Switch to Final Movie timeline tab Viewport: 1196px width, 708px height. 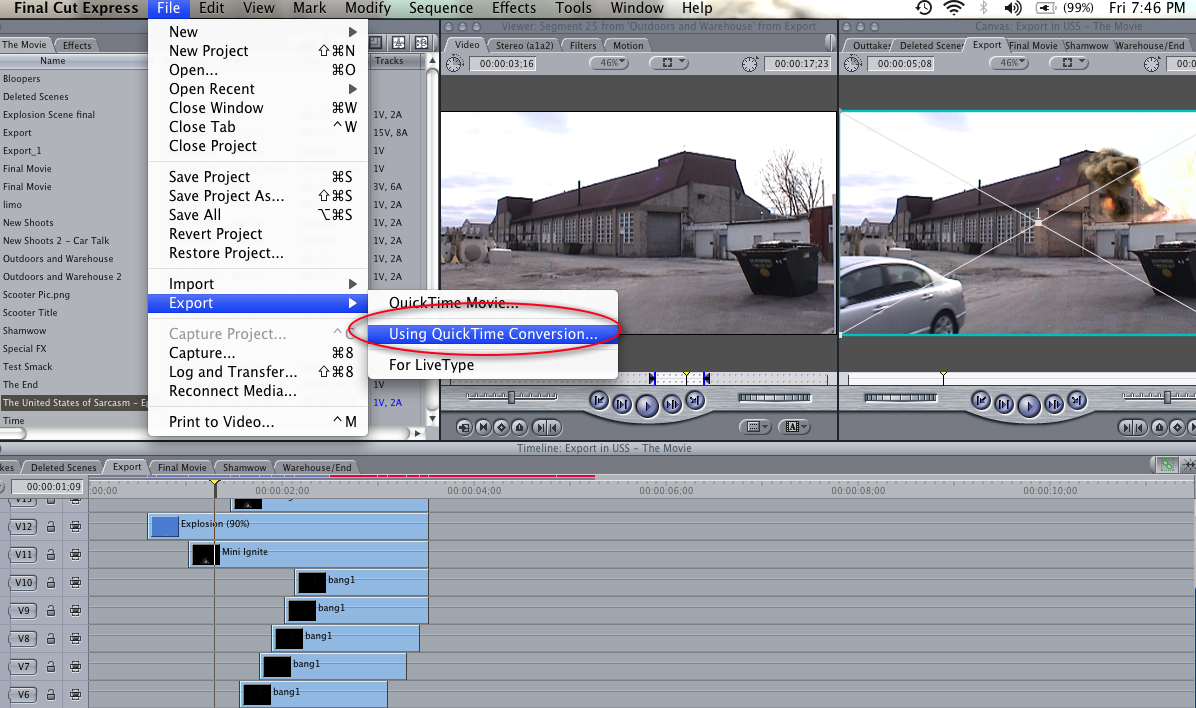tap(182, 467)
